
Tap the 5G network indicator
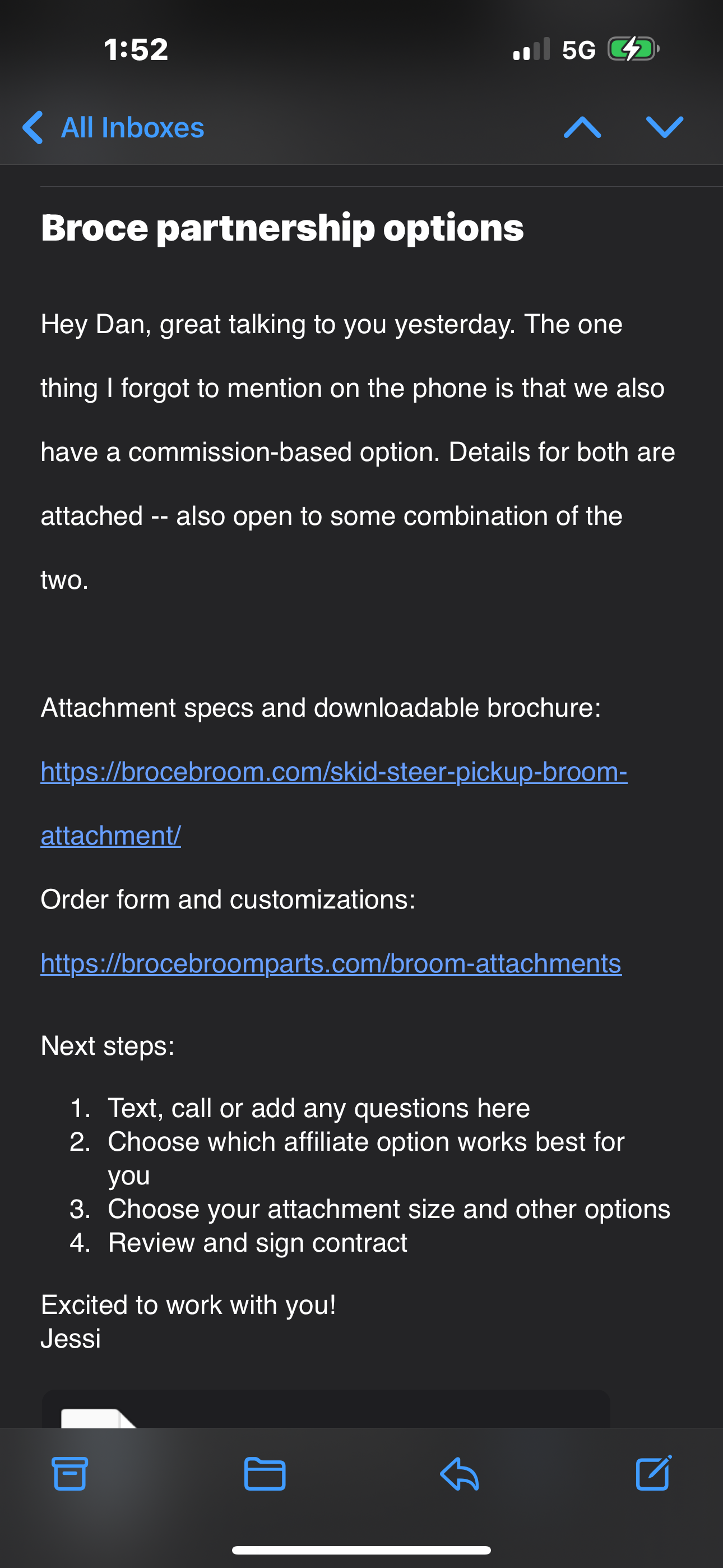(579, 50)
